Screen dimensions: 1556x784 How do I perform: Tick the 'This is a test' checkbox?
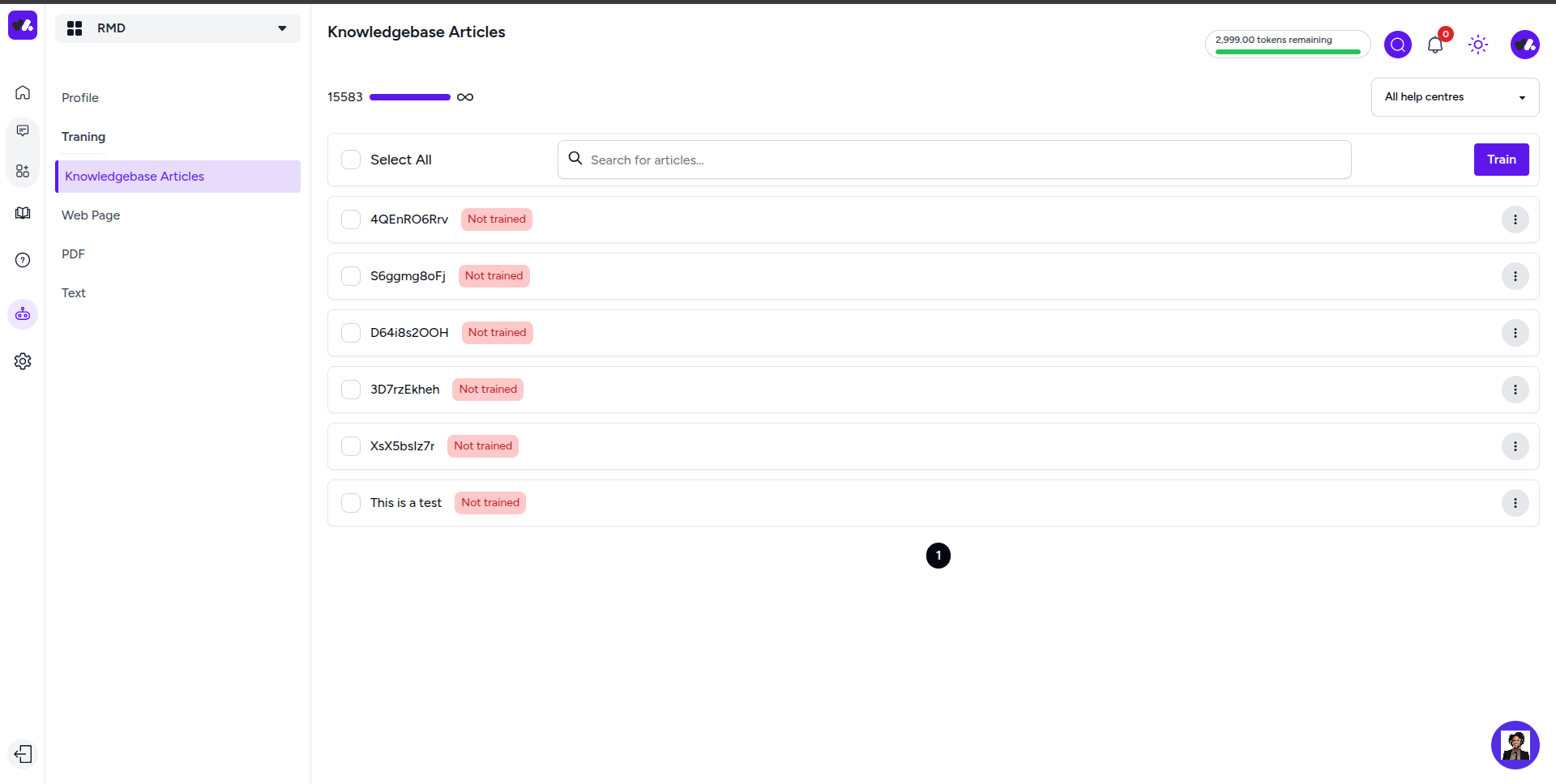pos(351,503)
